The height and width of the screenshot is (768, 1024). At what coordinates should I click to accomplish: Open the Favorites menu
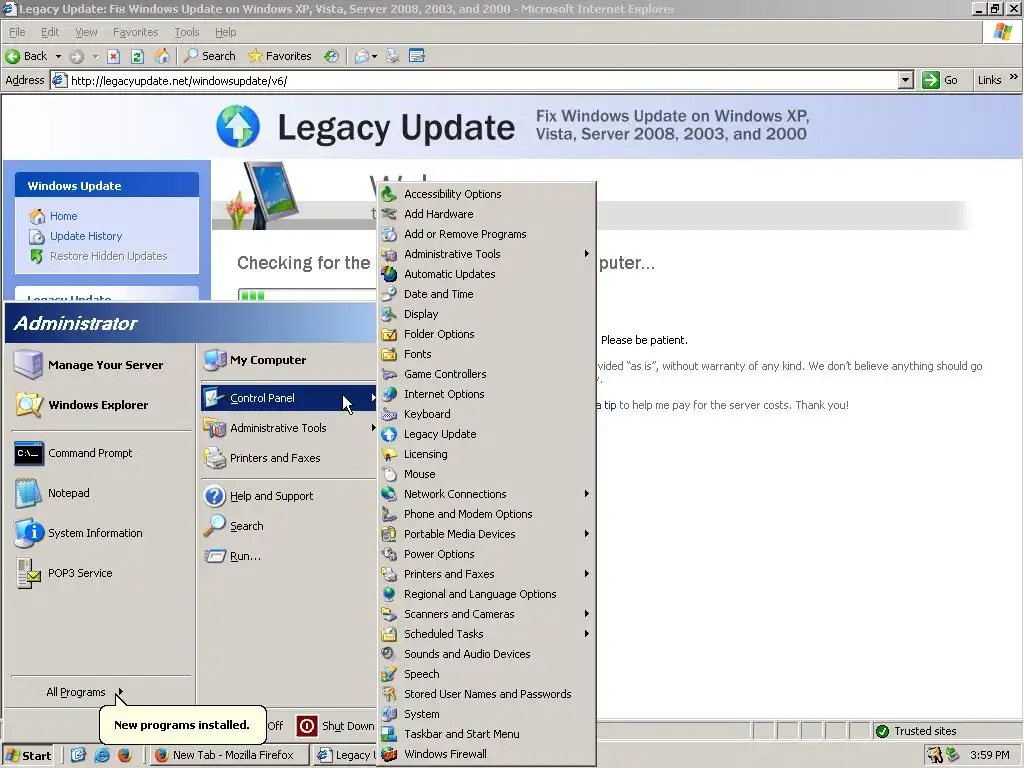coord(135,32)
